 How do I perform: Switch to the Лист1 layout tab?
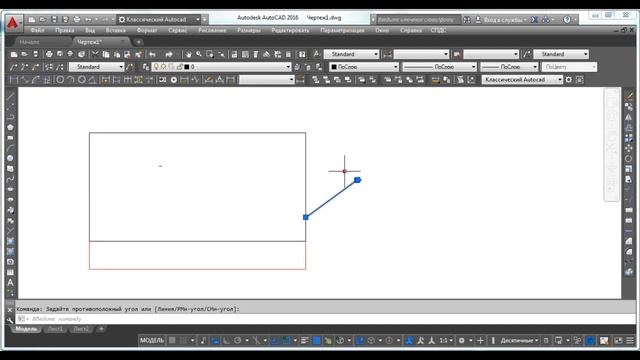coord(55,329)
